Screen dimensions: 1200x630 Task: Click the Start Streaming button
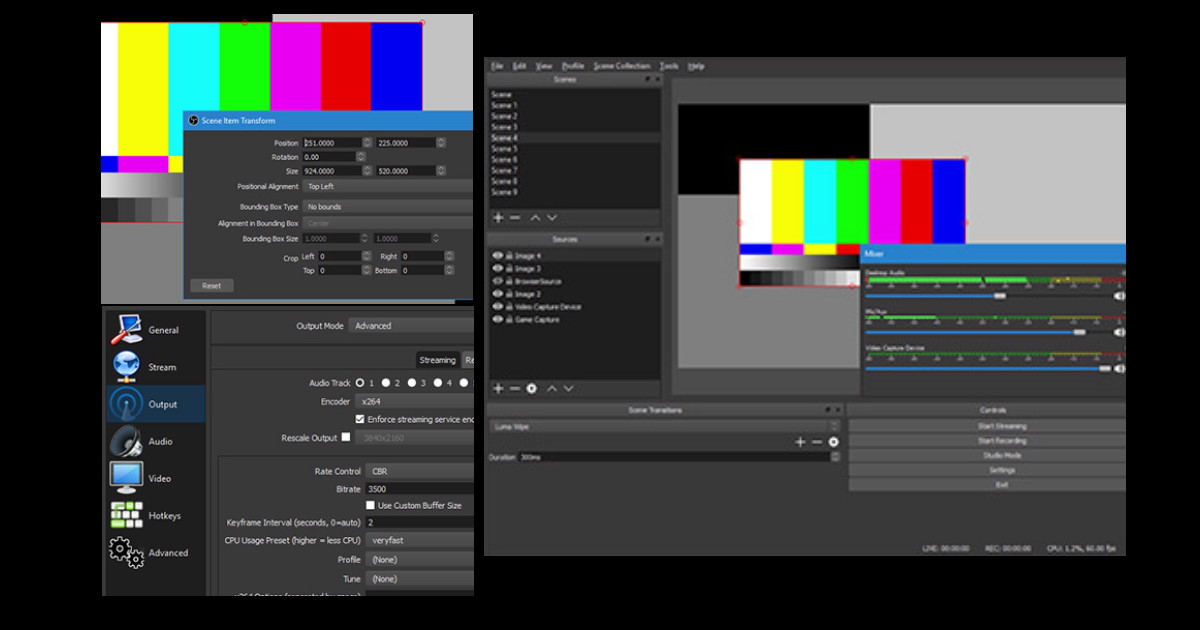point(987,426)
